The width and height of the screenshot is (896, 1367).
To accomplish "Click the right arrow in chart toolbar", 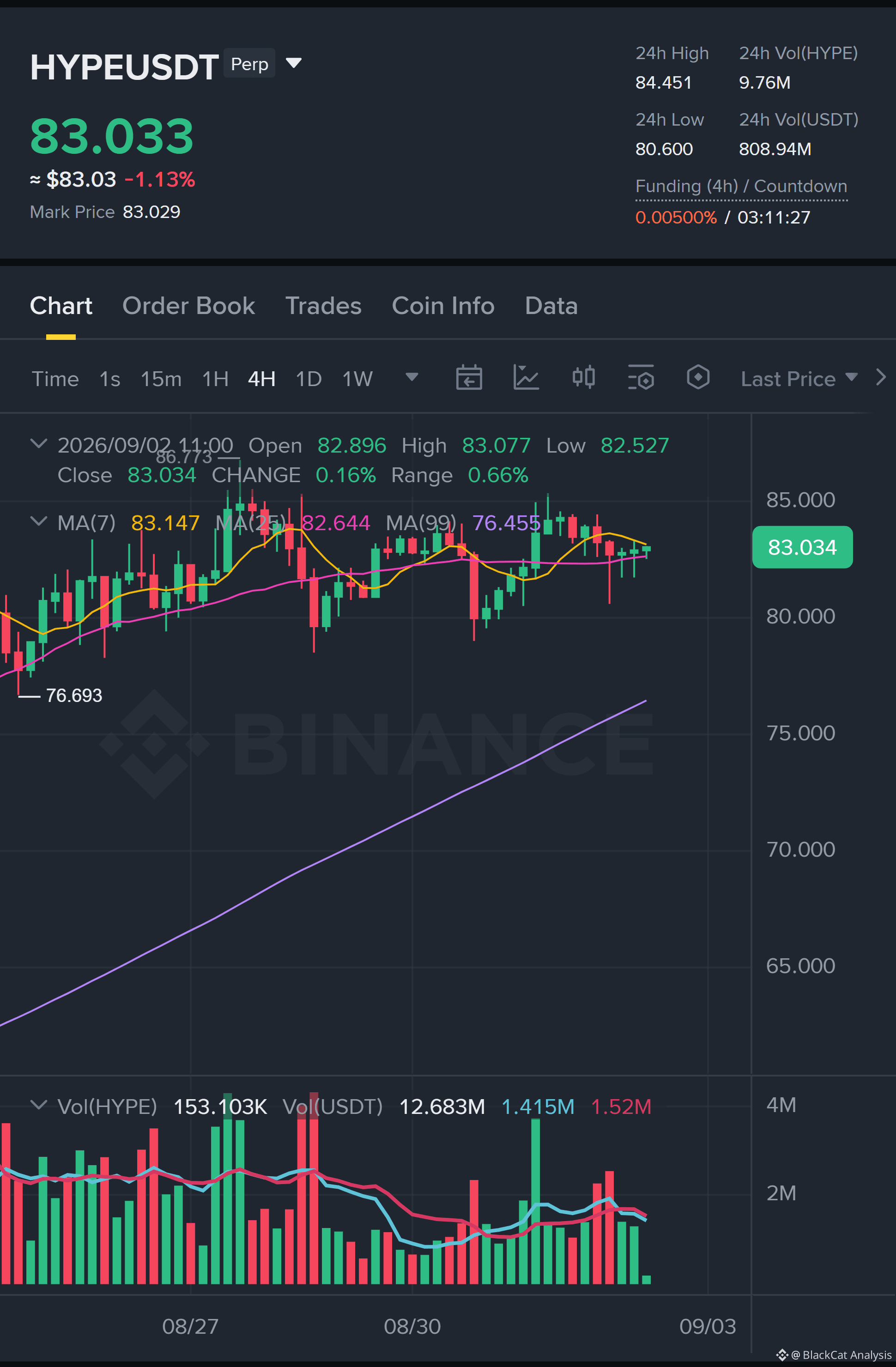I will pos(880,377).
